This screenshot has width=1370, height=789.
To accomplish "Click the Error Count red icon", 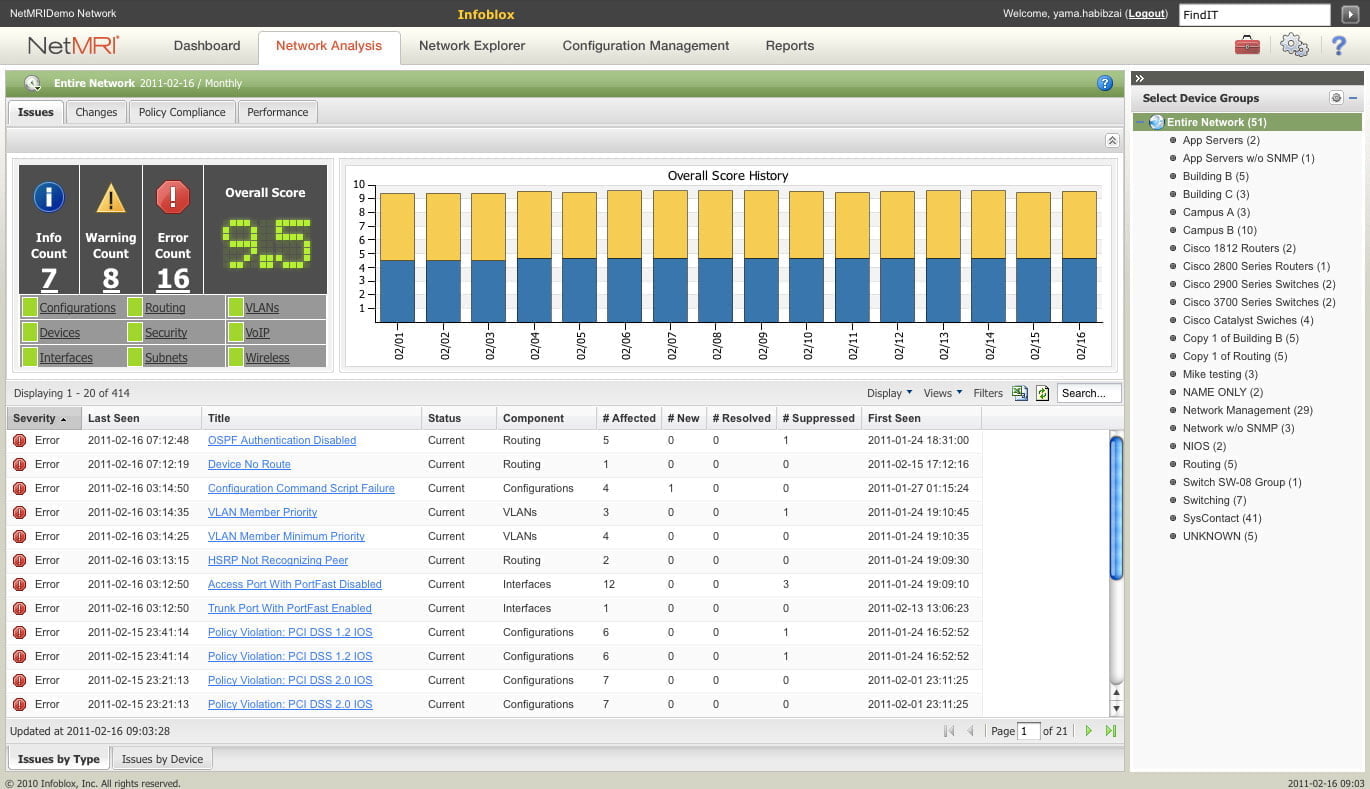I will pos(173,197).
